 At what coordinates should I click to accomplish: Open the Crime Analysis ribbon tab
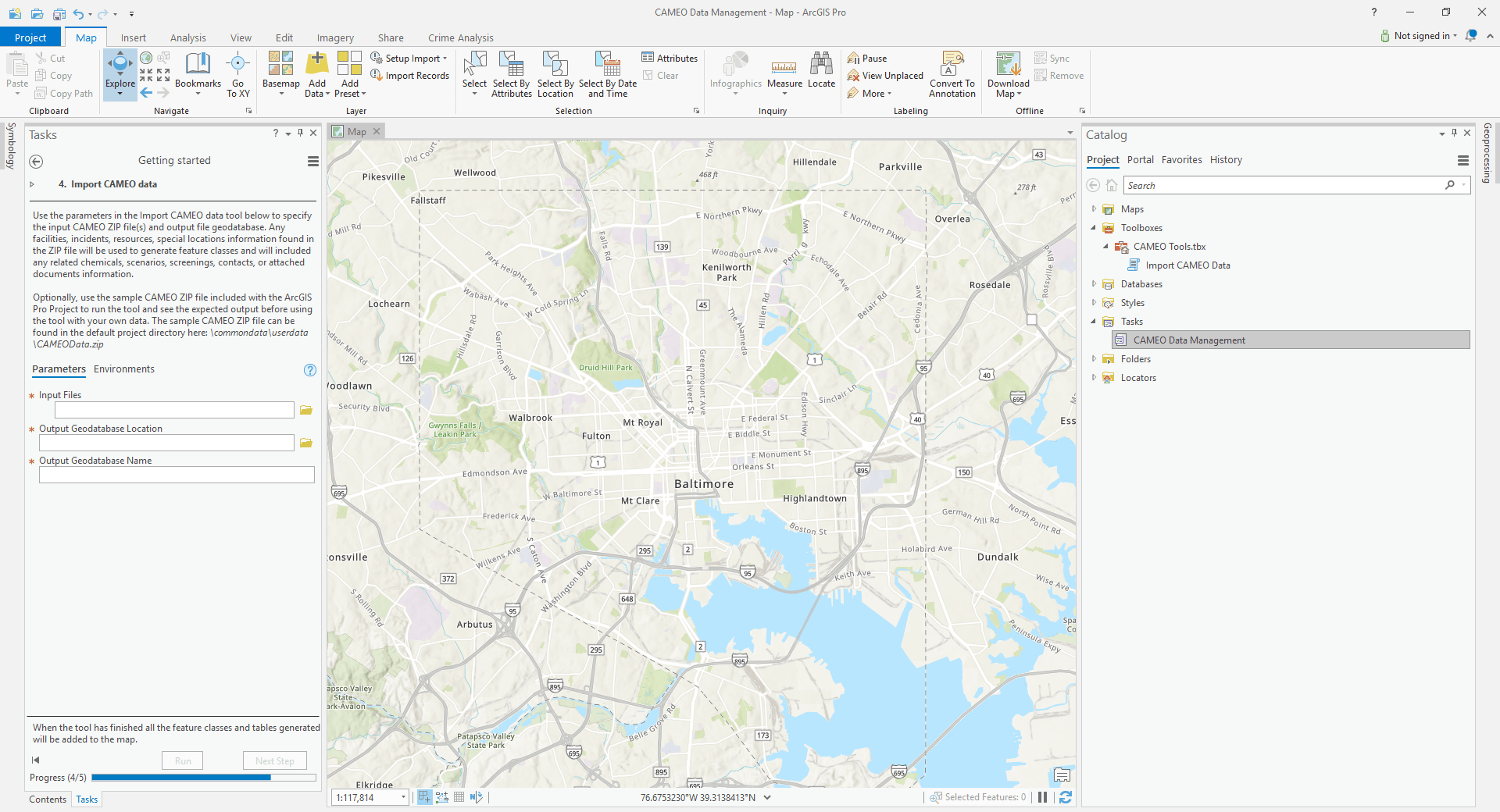tap(461, 37)
